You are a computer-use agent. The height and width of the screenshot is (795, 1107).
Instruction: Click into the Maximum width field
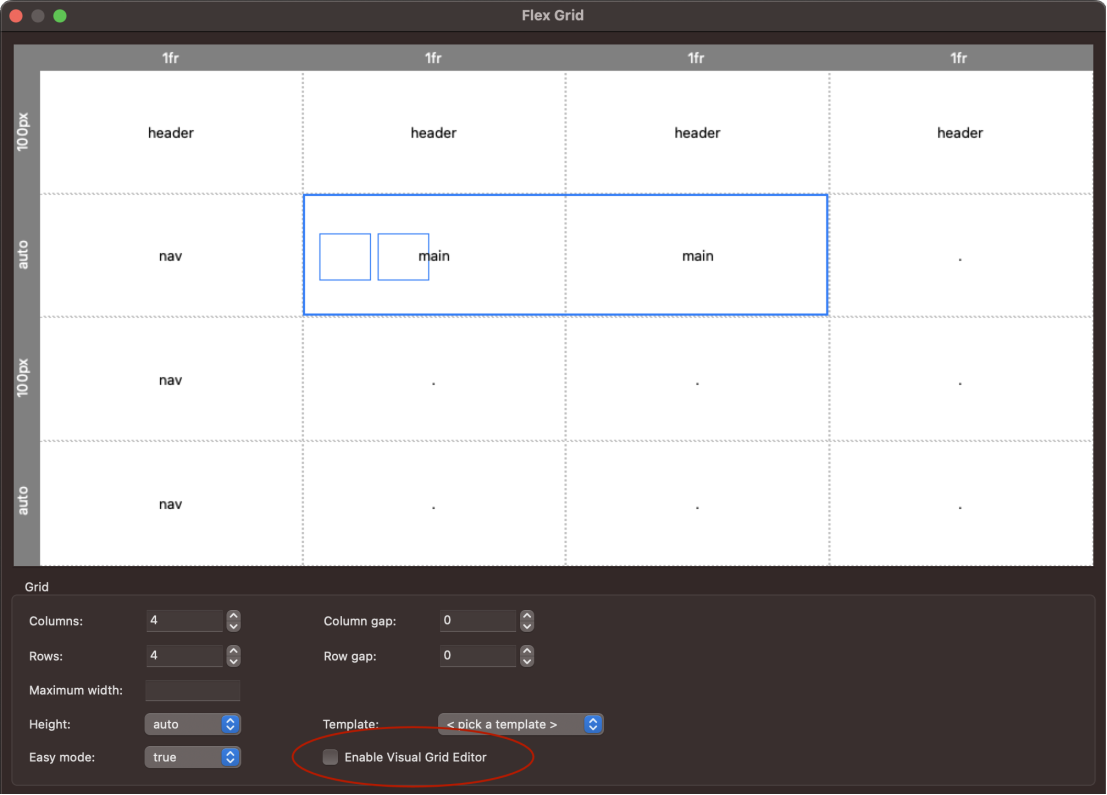tap(192, 690)
